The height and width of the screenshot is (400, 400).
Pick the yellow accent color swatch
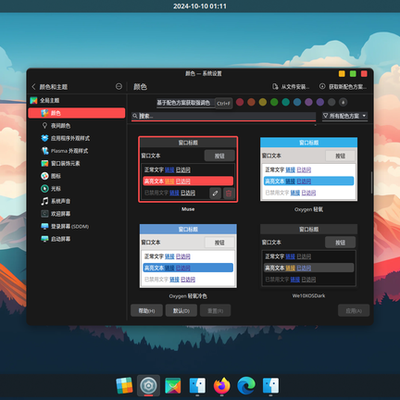(263, 102)
